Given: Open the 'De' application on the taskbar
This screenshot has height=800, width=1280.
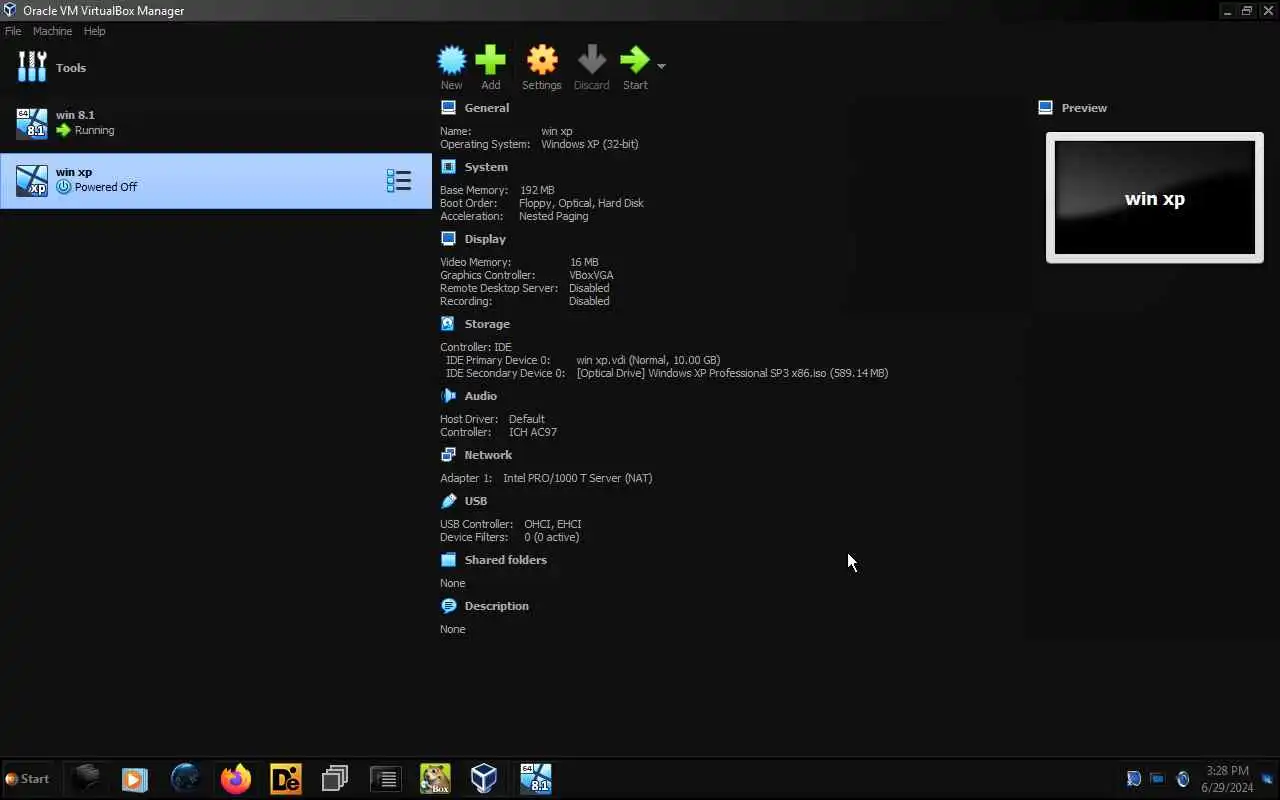Looking at the screenshot, I should pos(286,779).
